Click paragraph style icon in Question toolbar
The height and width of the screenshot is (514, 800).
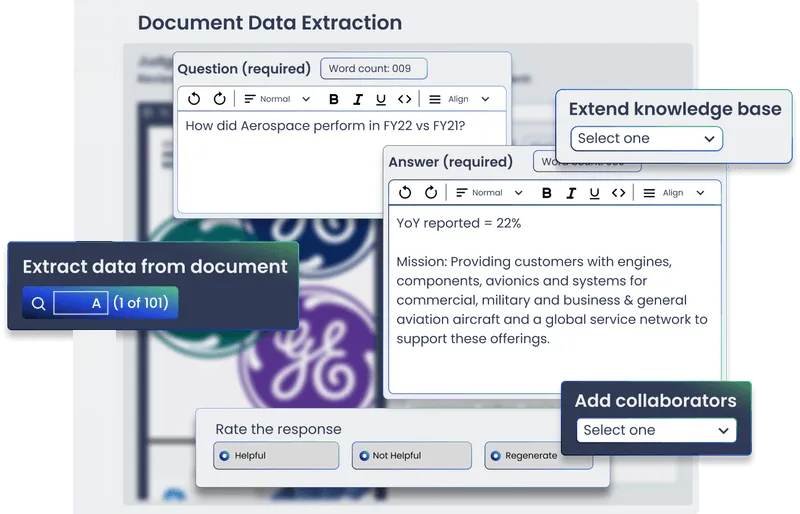click(x=249, y=99)
